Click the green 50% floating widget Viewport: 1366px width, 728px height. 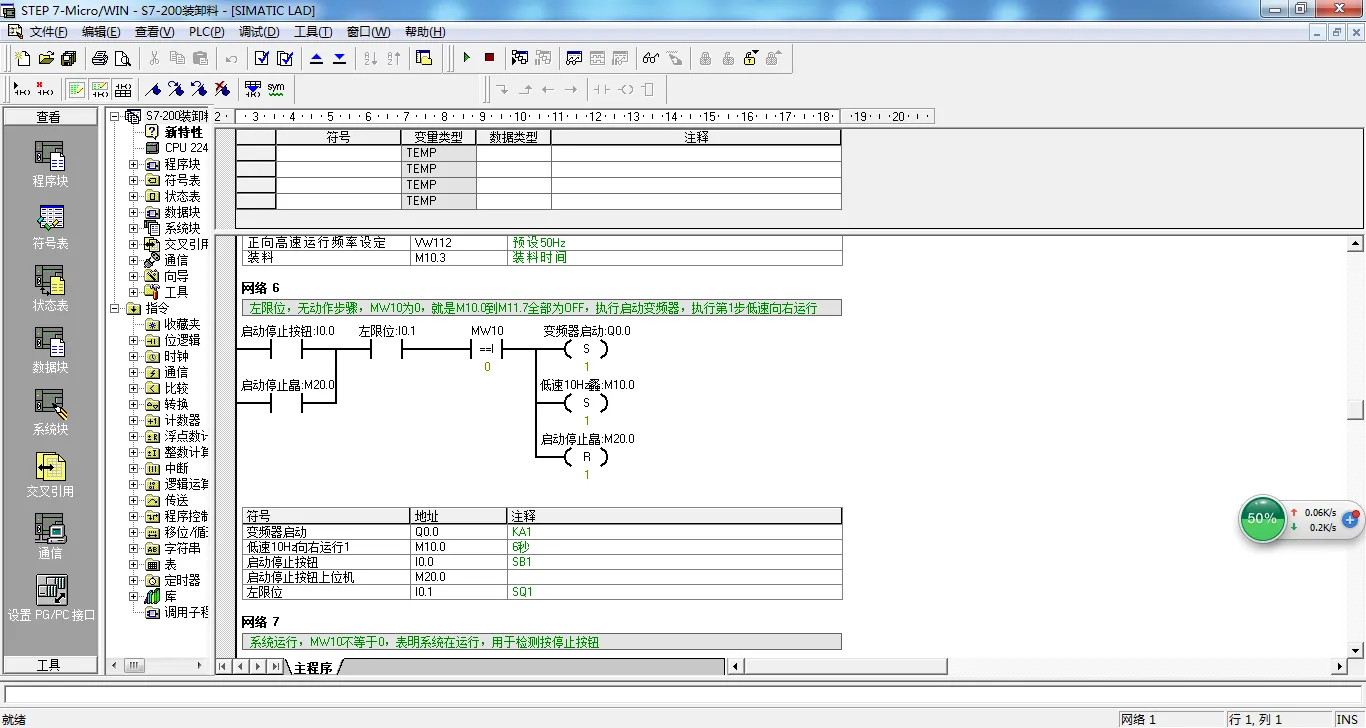1262,518
